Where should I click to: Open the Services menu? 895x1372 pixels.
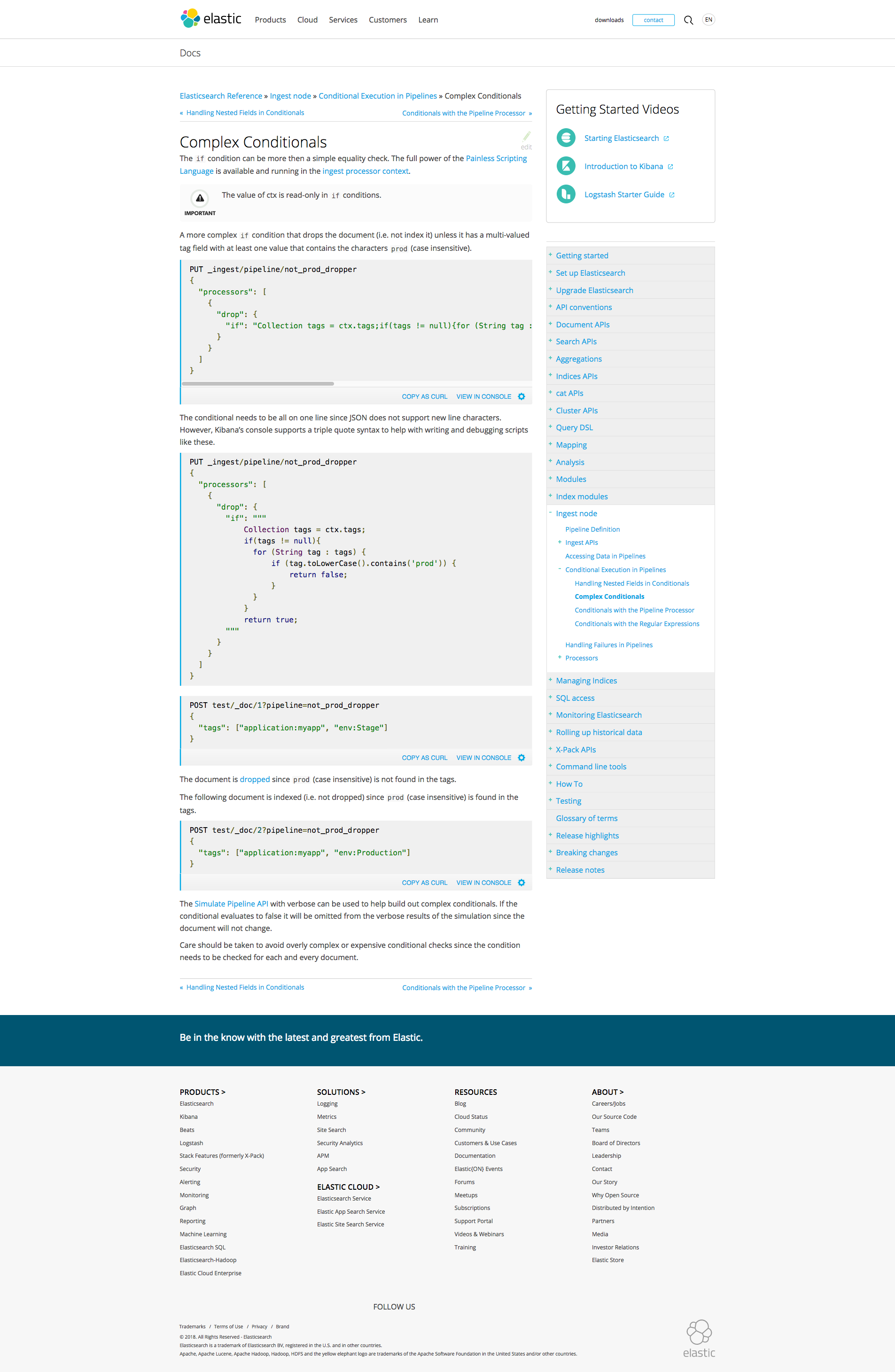coord(343,20)
